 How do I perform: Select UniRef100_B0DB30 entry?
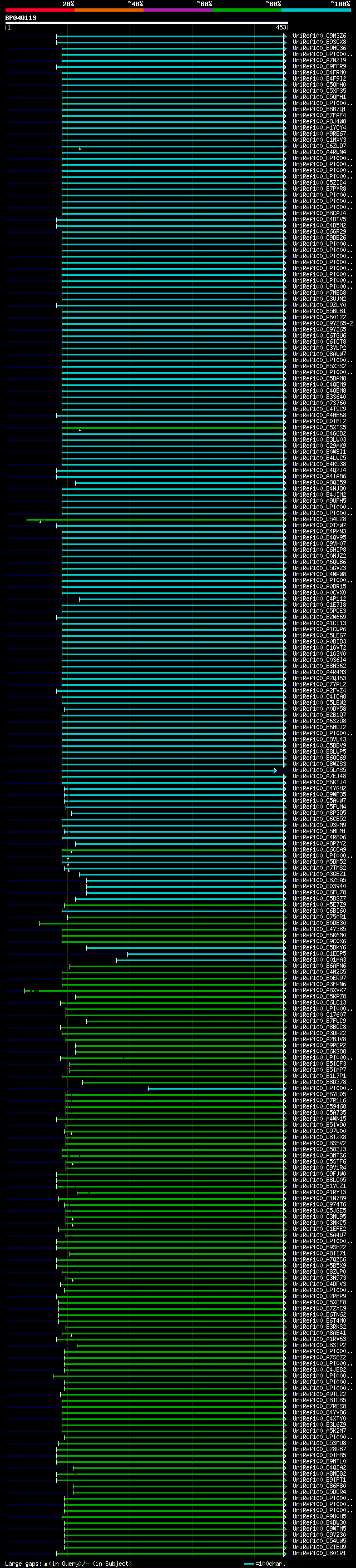click(x=319, y=923)
